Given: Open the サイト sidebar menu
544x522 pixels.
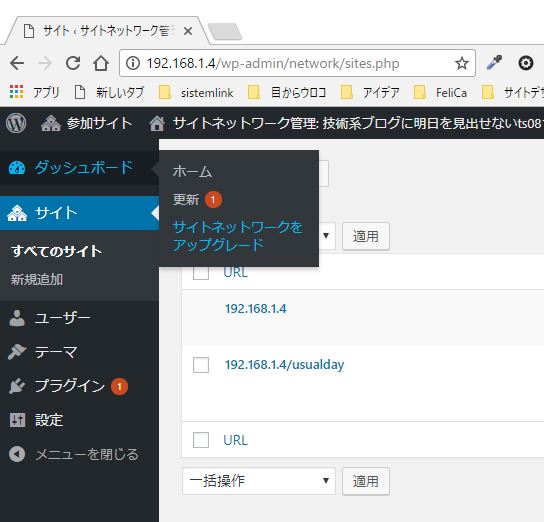Looking at the screenshot, I should (x=79, y=213).
